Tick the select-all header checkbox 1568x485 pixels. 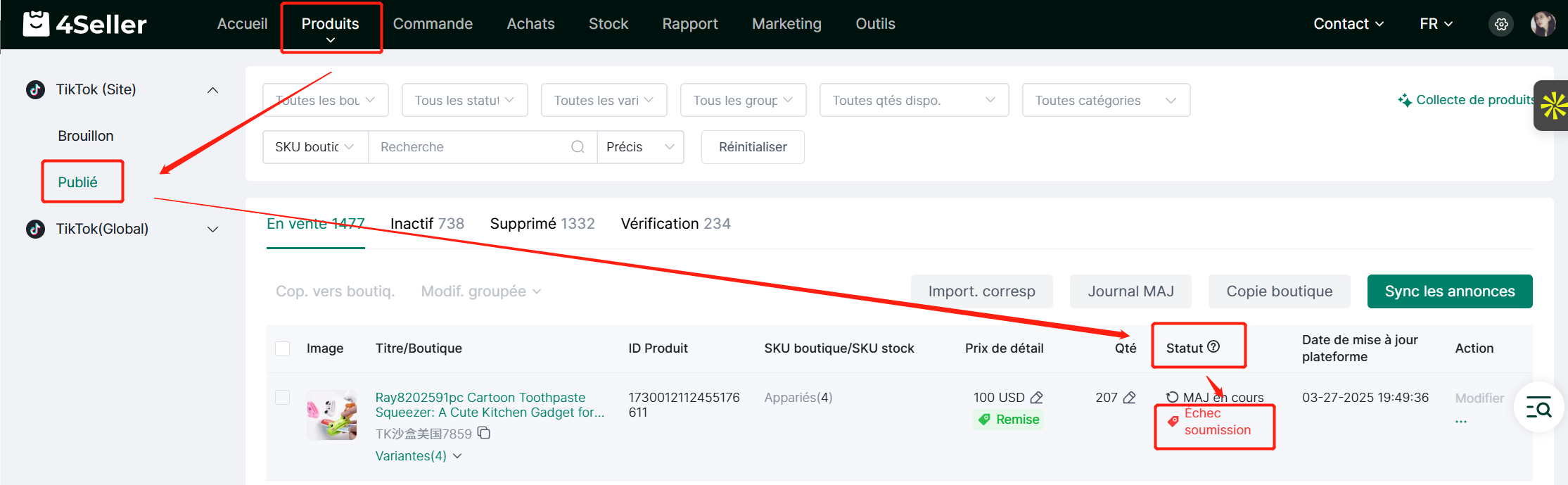(x=283, y=348)
